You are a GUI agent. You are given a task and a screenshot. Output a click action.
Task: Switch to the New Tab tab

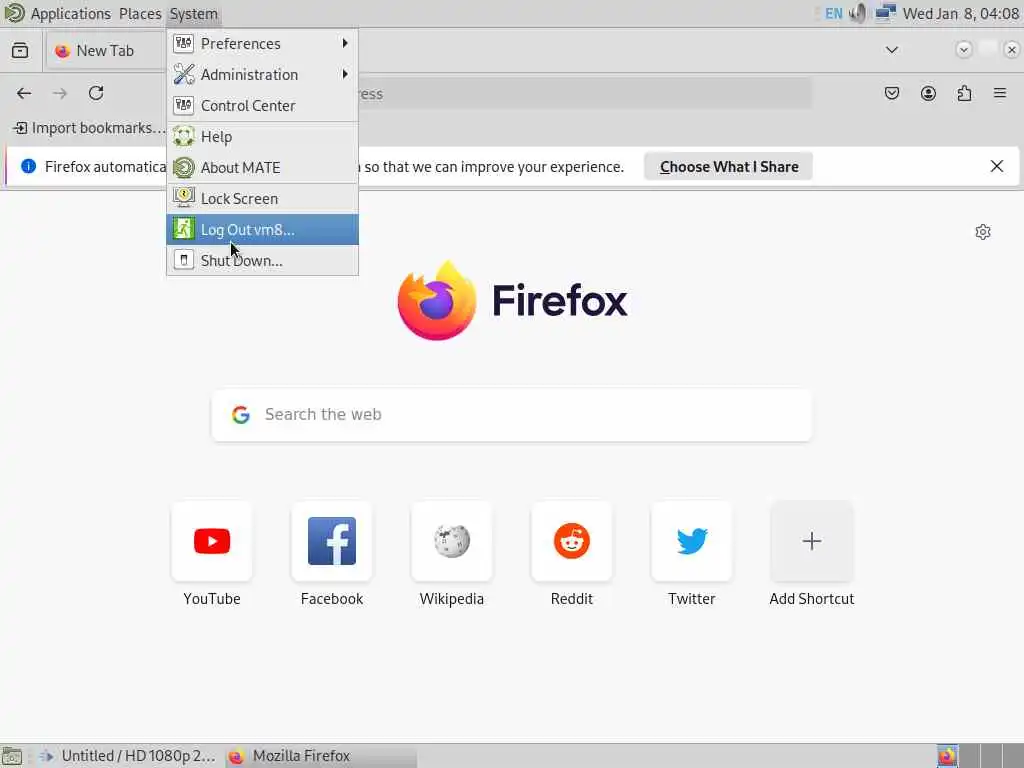104,51
